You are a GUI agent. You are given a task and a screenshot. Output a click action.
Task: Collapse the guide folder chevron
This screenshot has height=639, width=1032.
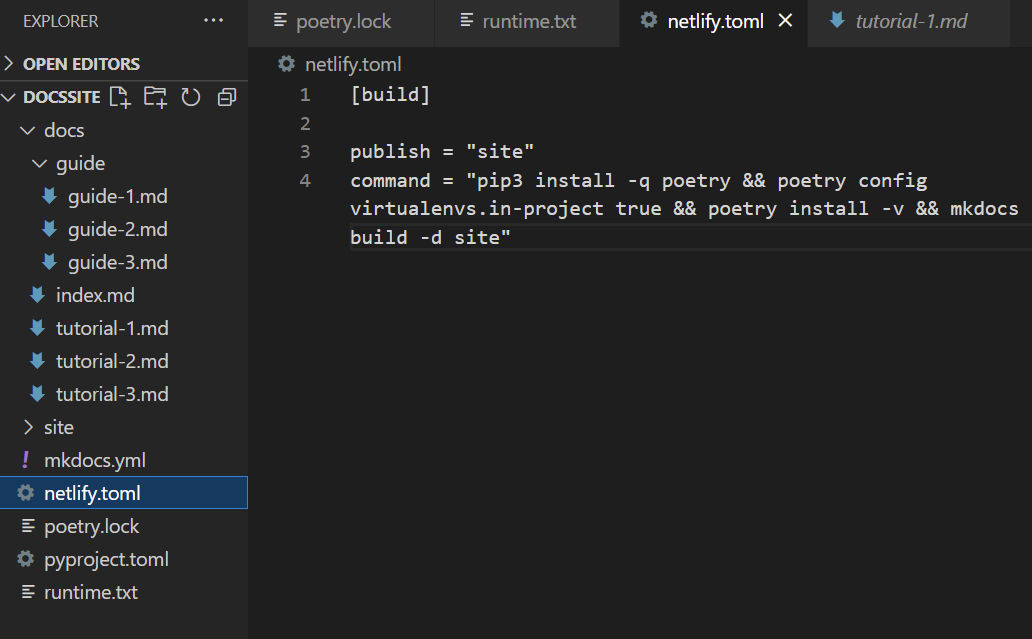pos(39,163)
